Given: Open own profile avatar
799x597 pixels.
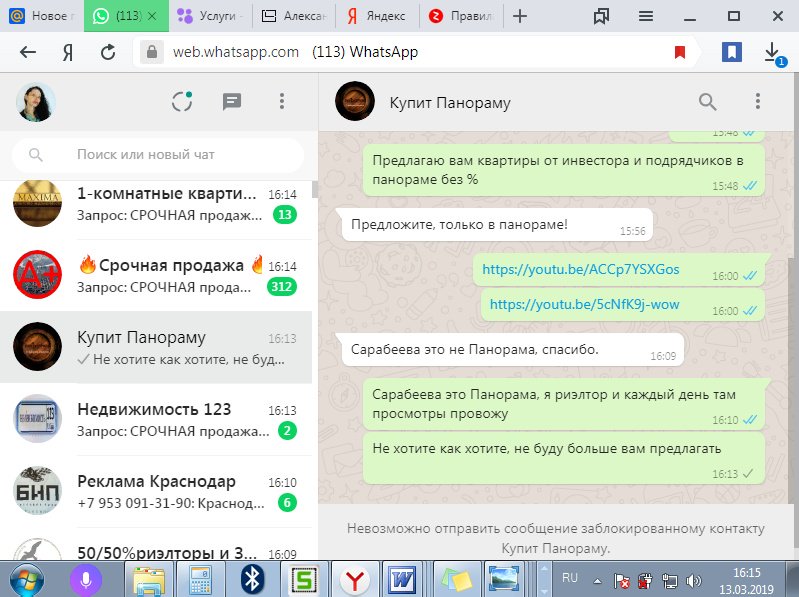Looking at the screenshot, I should (36, 102).
